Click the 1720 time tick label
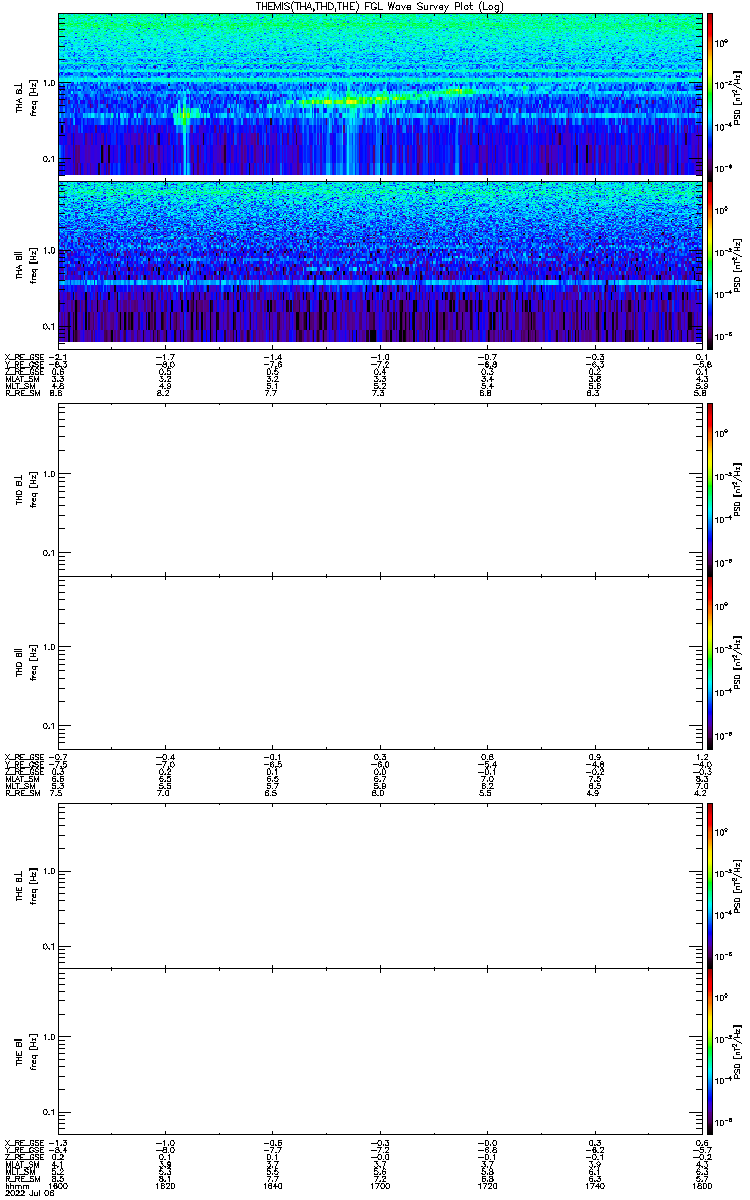 point(486,1186)
